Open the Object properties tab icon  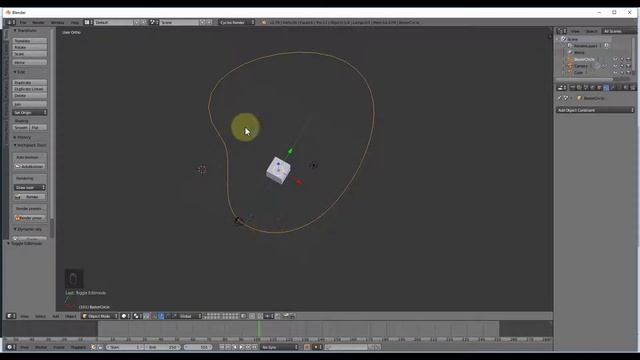pyautogui.click(x=600, y=88)
